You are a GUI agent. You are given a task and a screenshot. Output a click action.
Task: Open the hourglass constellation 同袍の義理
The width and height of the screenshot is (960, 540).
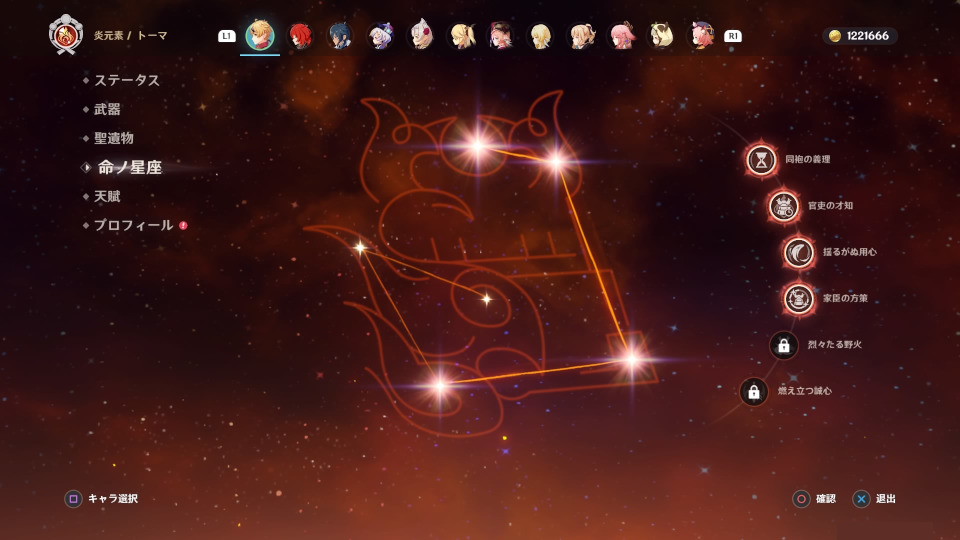[761, 160]
